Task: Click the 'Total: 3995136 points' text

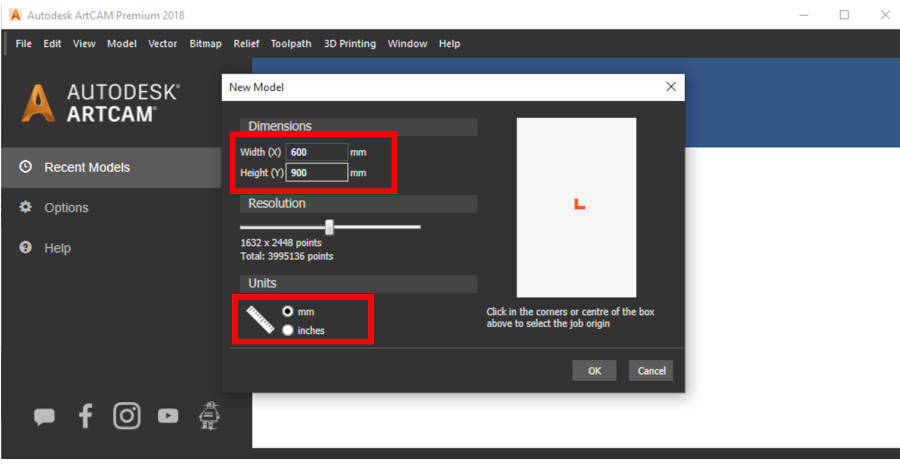Action: point(286,256)
